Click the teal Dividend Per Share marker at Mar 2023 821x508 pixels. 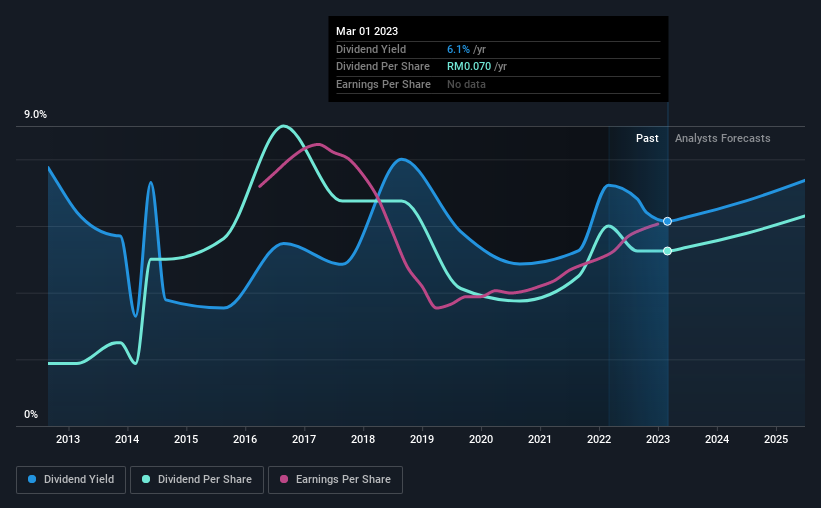[x=667, y=251]
